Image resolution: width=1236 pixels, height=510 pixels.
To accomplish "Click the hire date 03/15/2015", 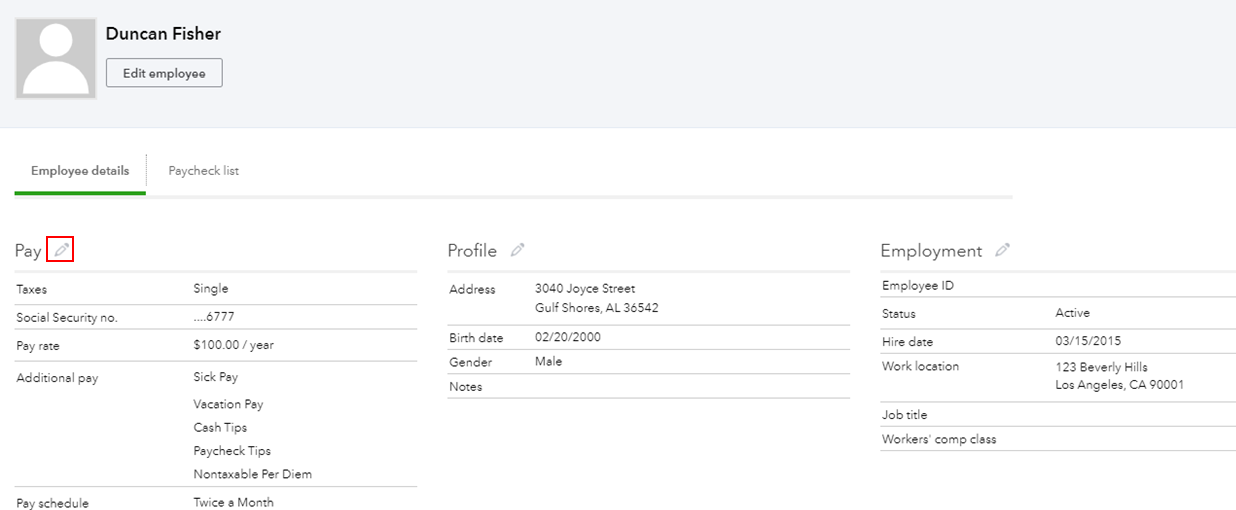I will click(1088, 342).
